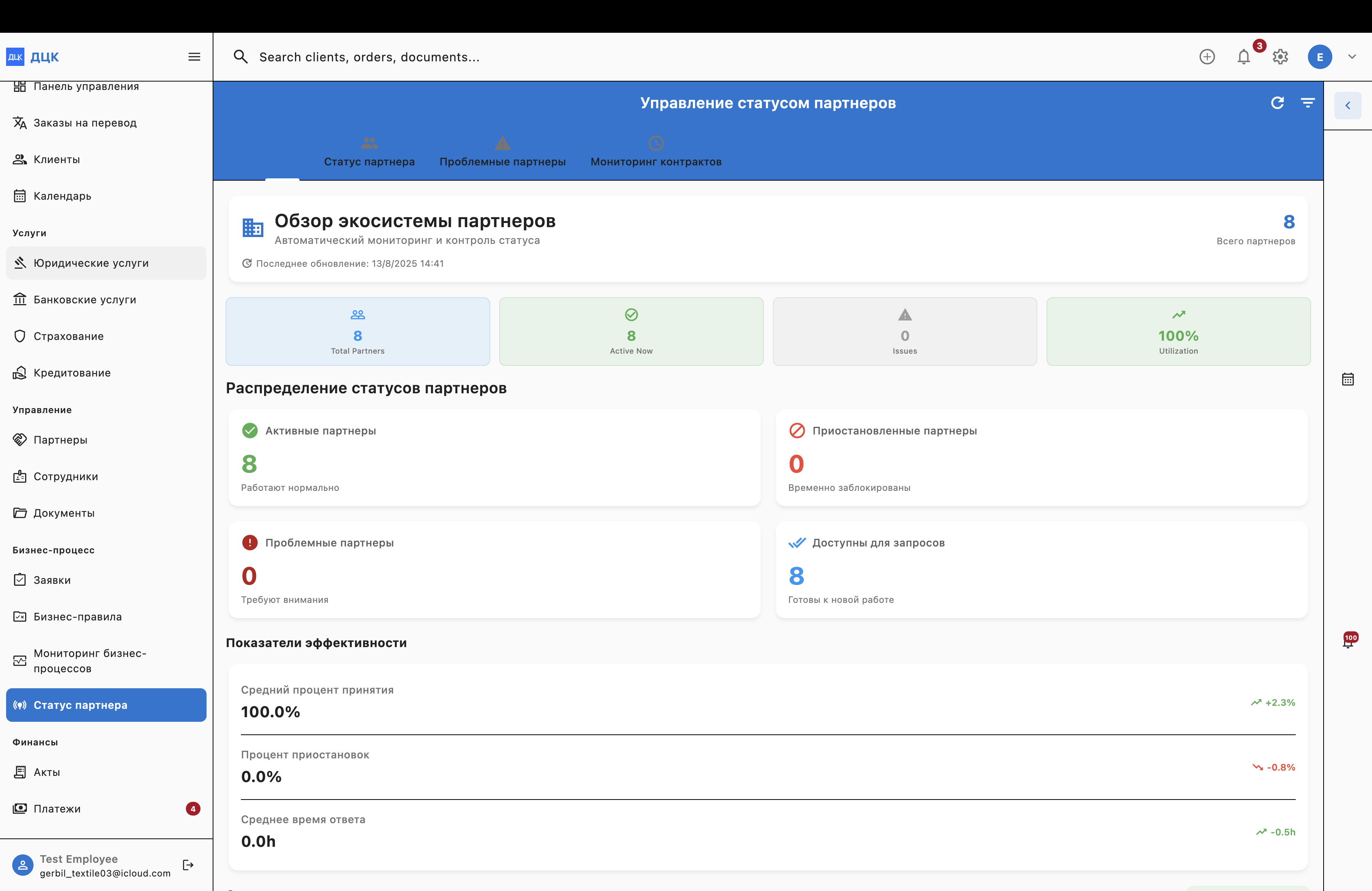Viewport: 1372px width, 891px height.
Task: Open notifications bell with 3 badge
Action: click(x=1244, y=57)
